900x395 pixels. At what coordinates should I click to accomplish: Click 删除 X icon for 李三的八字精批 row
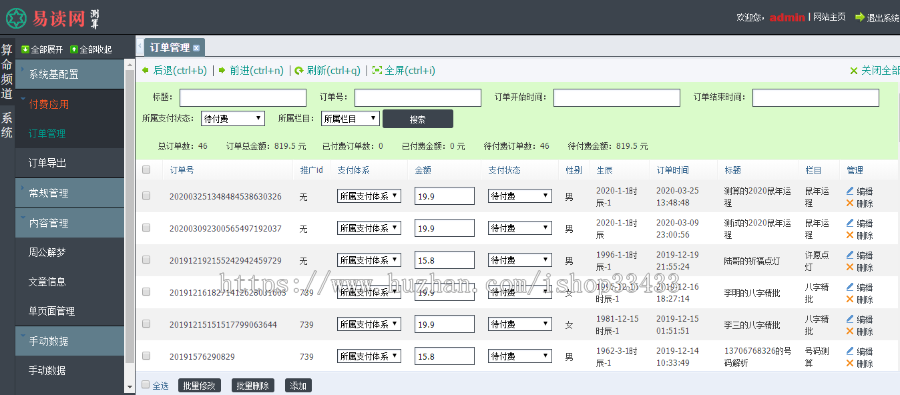(x=849, y=331)
